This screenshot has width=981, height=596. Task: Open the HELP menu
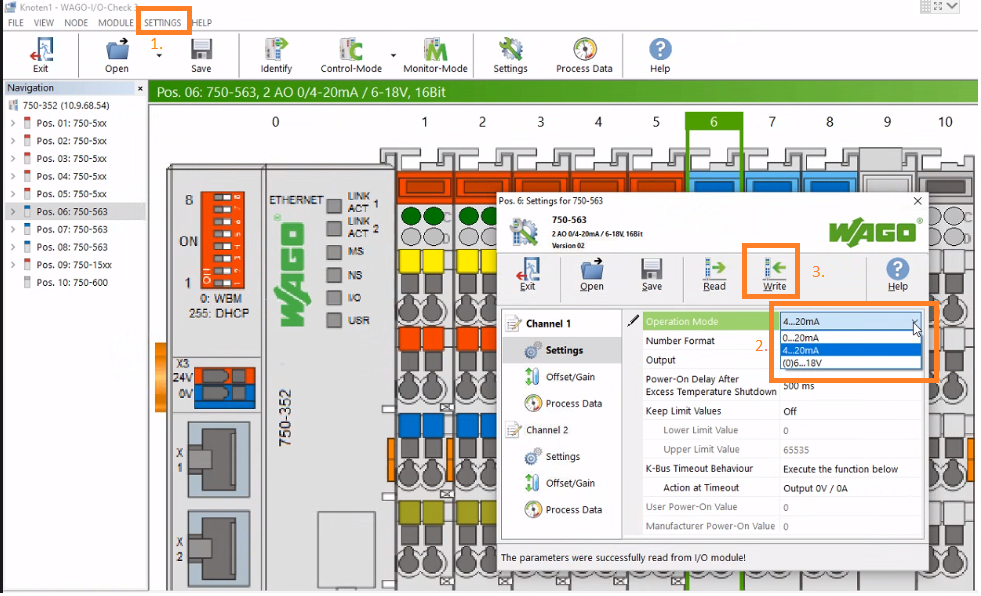point(202,23)
